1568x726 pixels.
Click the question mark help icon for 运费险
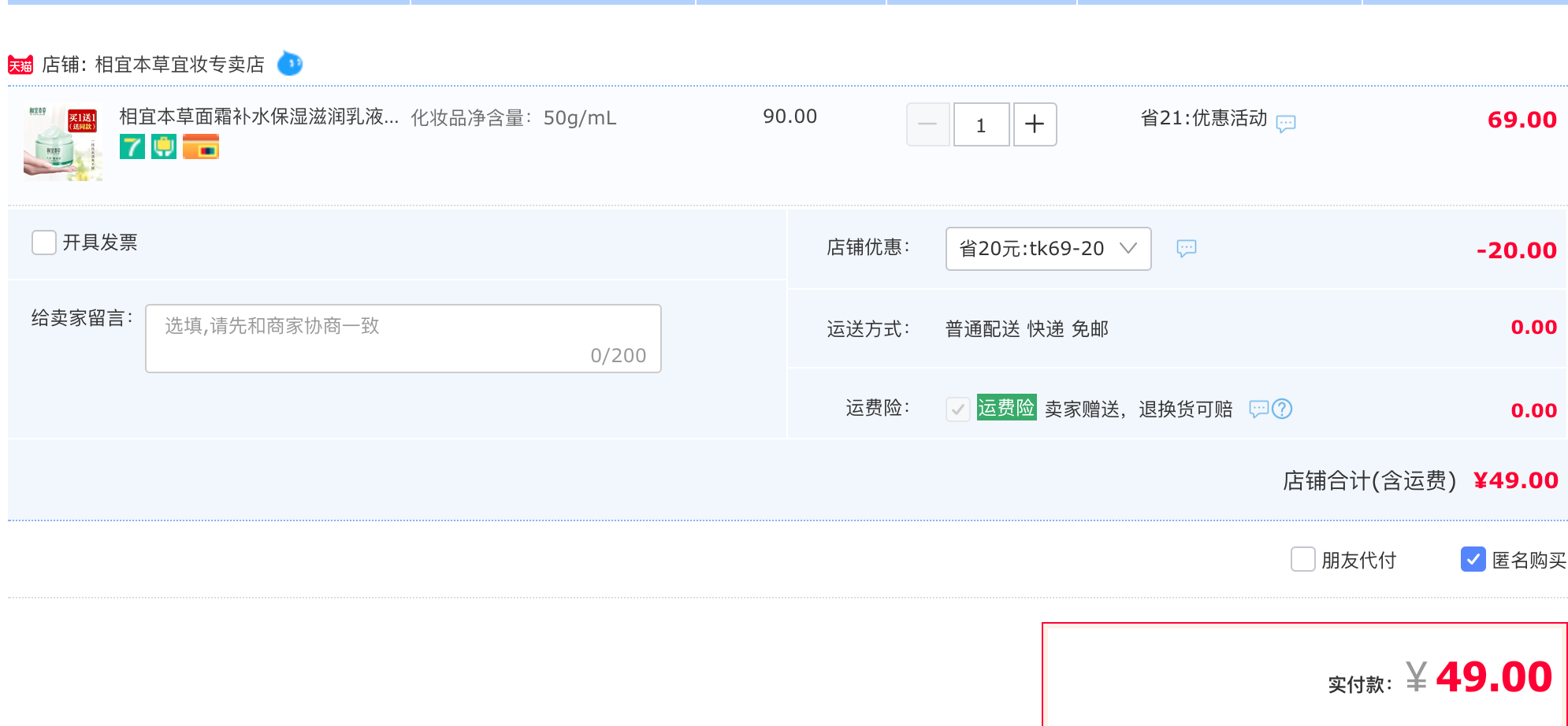[1282, 409]
